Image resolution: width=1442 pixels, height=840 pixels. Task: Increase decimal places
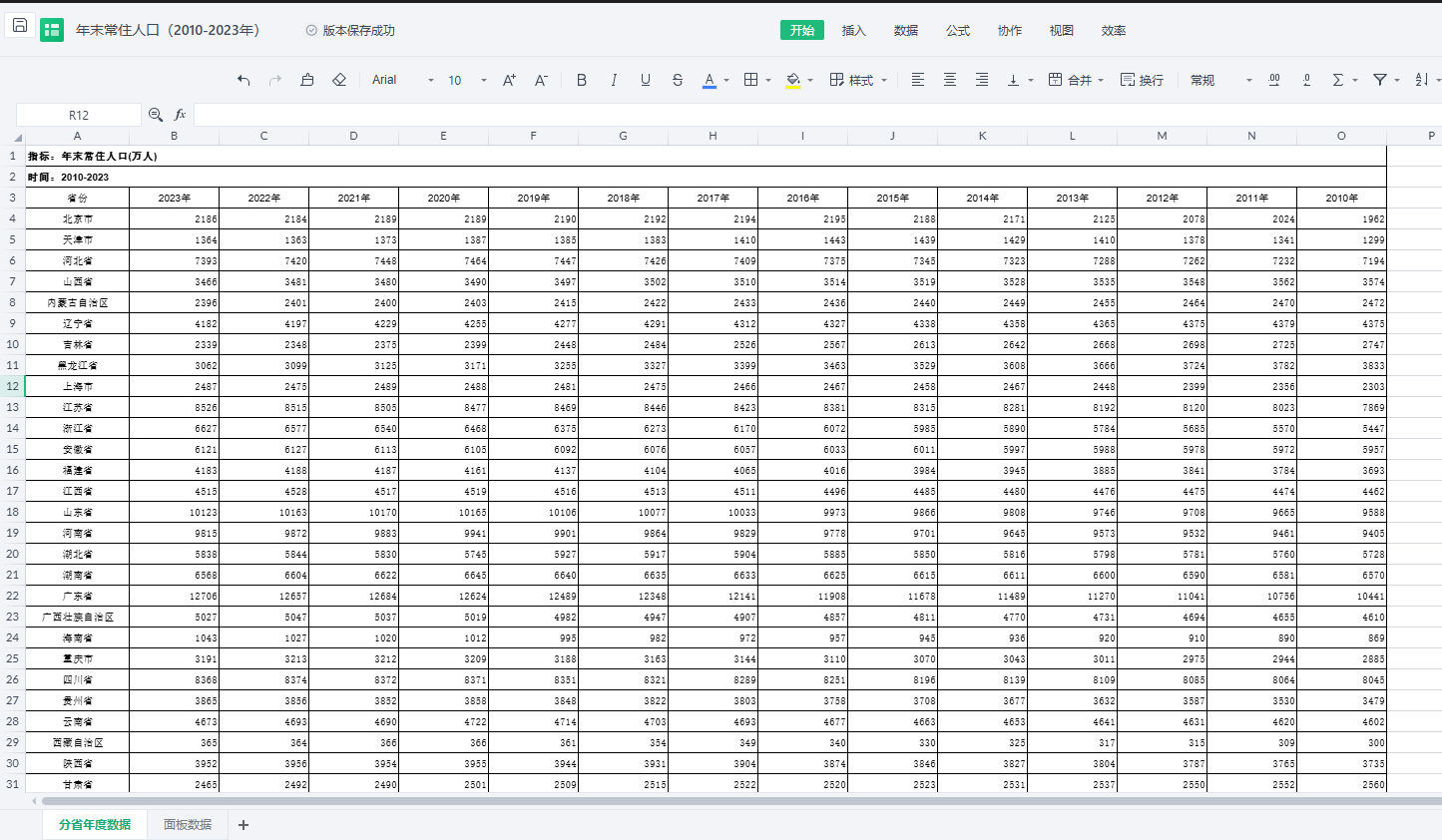click(x=1274, y=80)
